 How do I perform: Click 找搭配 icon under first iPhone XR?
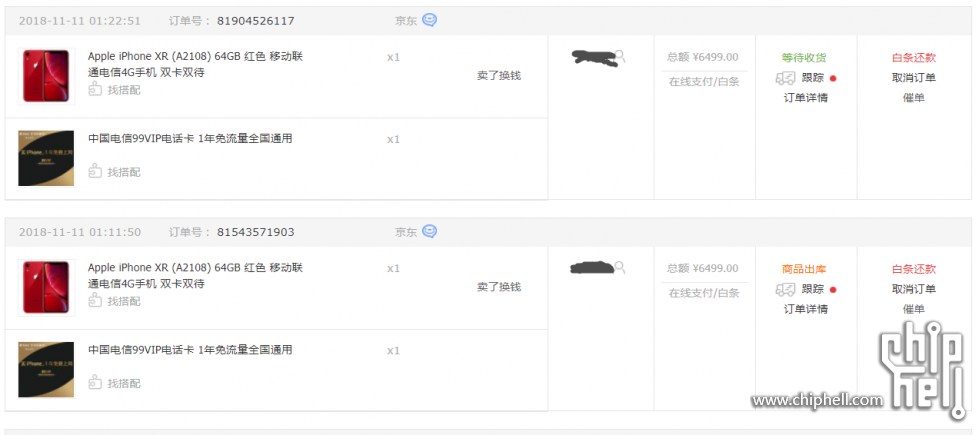coord(95,90)
